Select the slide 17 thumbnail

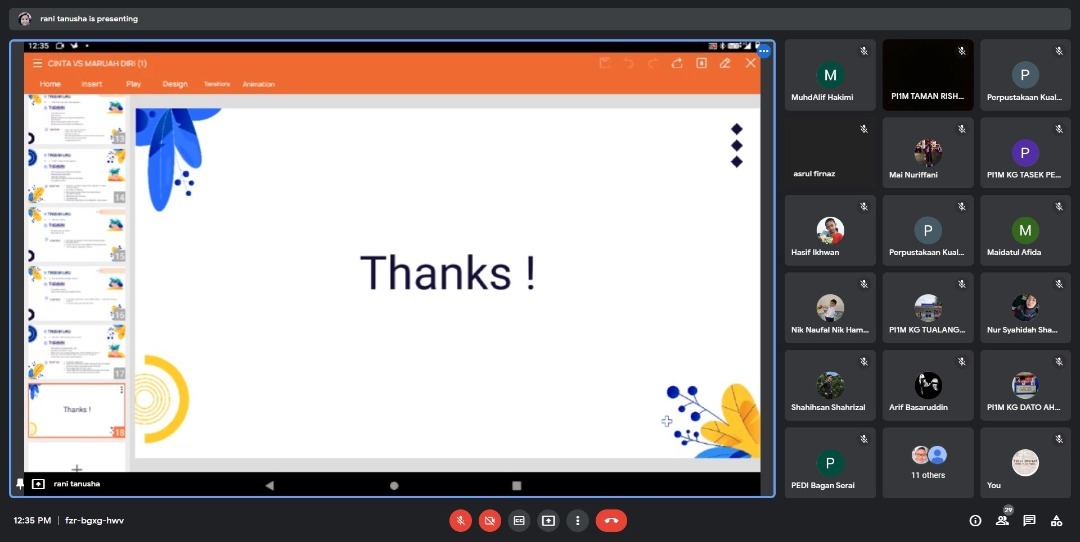point(76,351)
